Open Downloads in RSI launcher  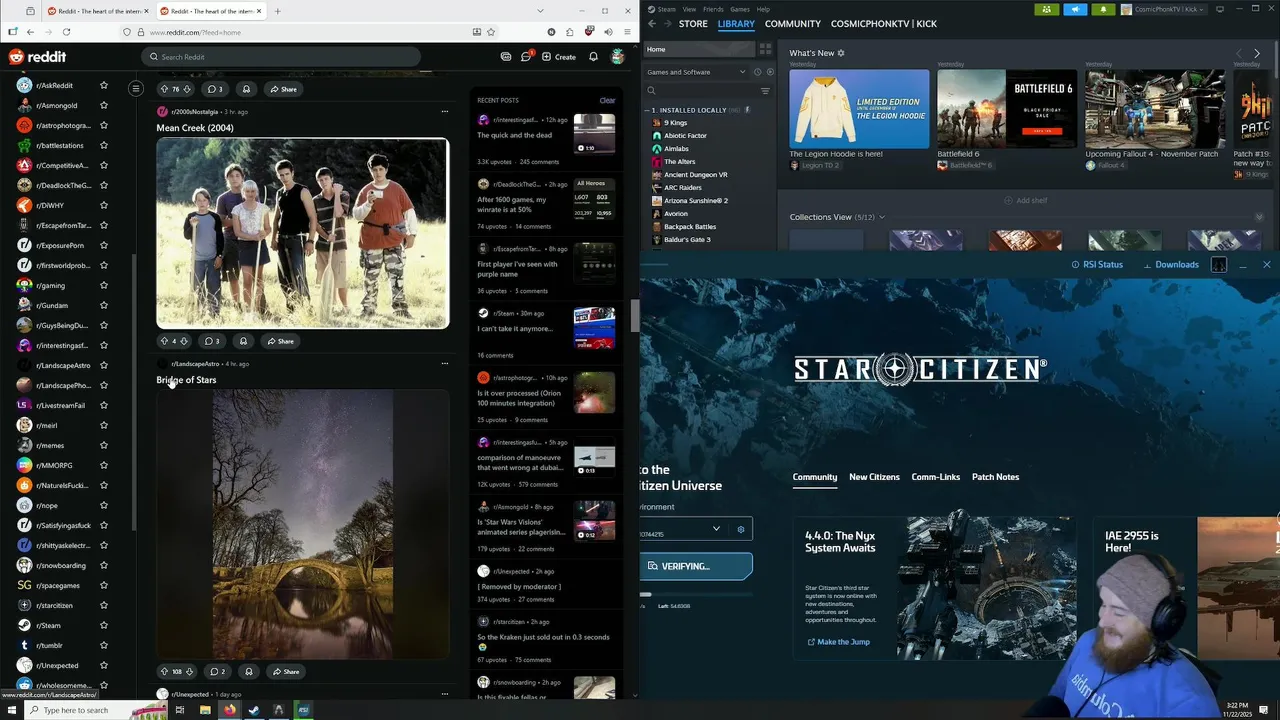(1170, 265)
